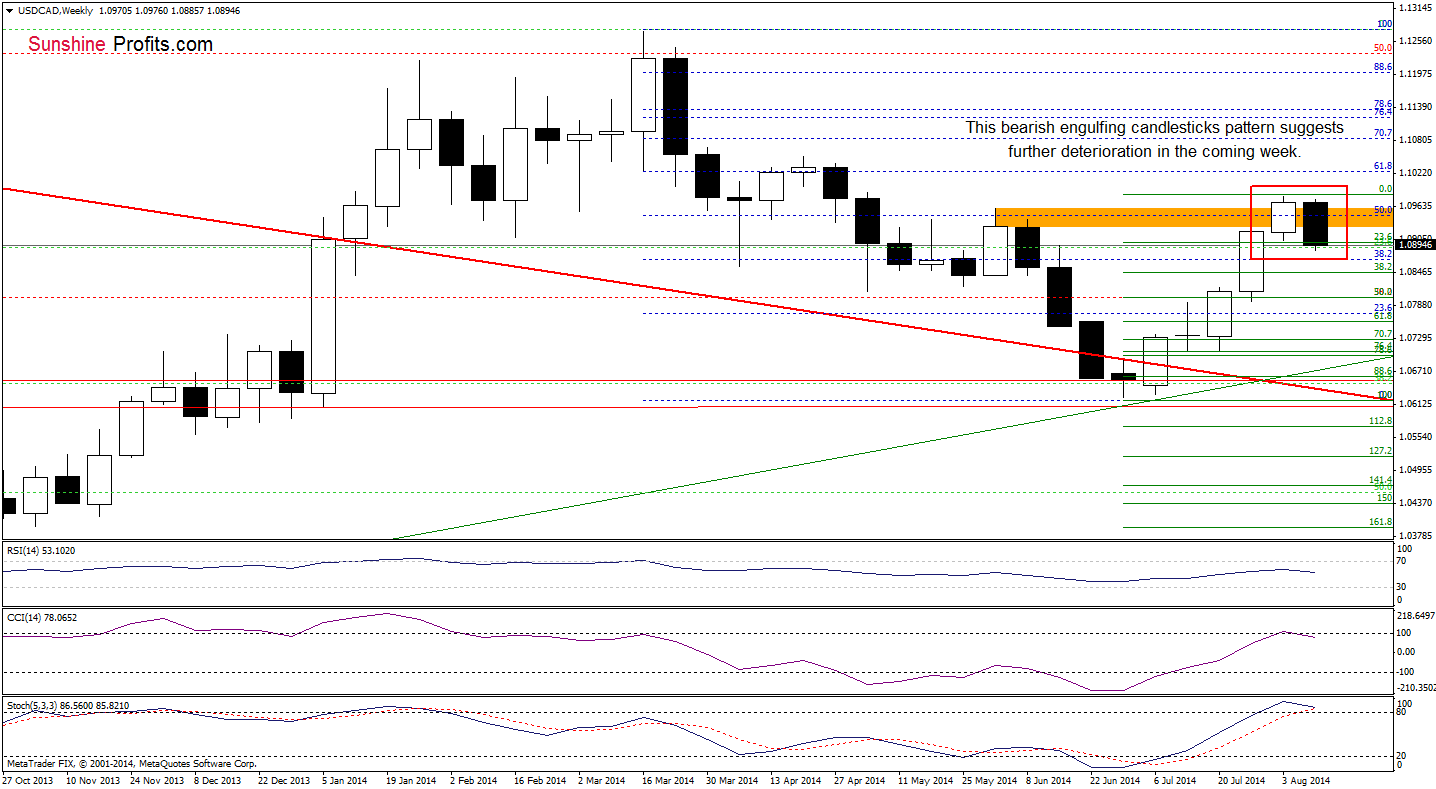Click the 1.05540 price scale value
The height and width of the screenshot is (789, 1436).
click(x=1416, y=436)
